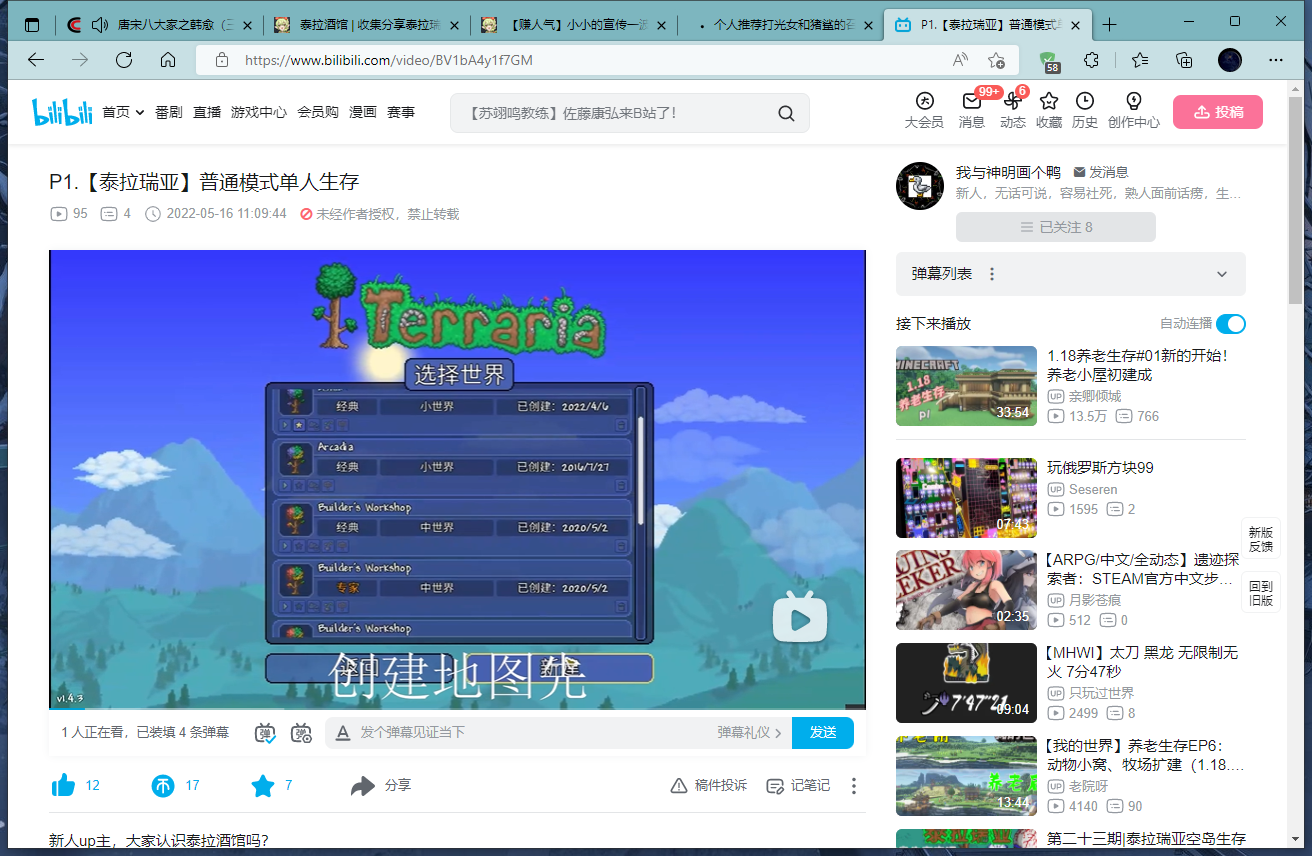This screenshot has width=1312, height=856.
Task: Click the thumbs-up like icon
Action: pyautogui.click(x=64, y=786)
